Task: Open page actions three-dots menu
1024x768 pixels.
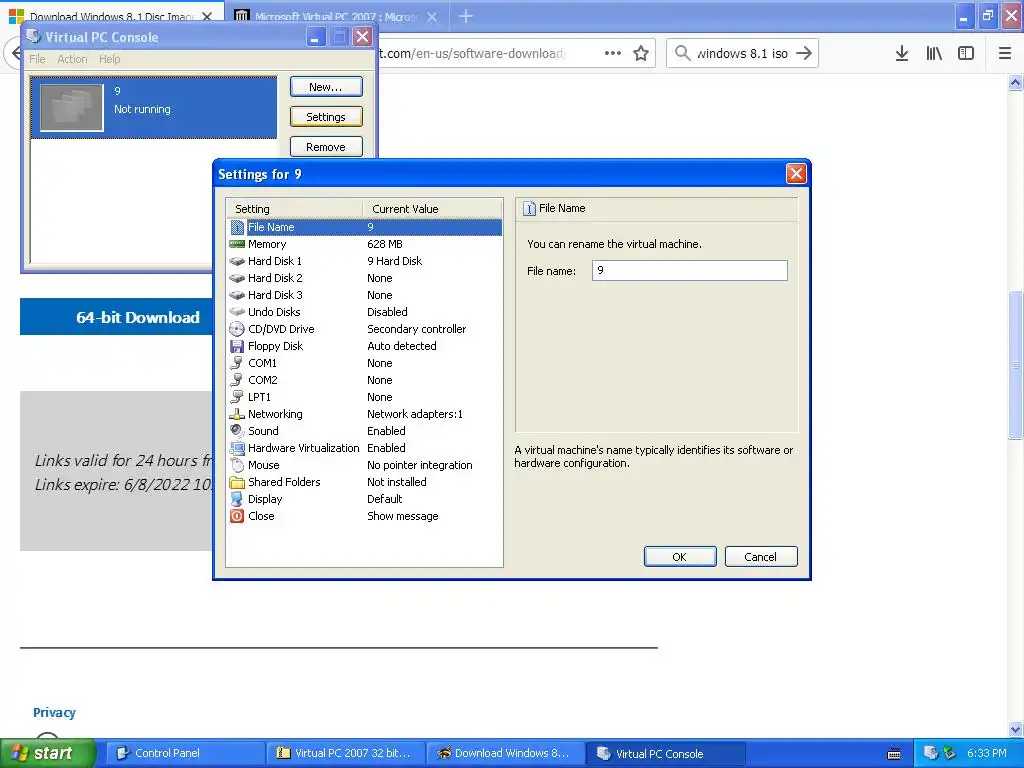Action: click(x=613, y=54)
